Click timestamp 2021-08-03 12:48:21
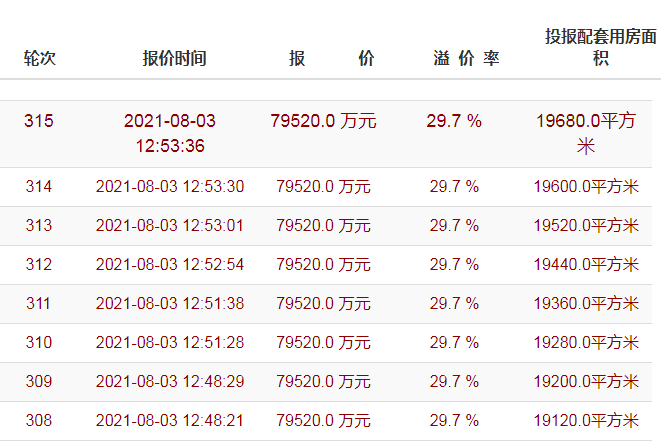Image resolution: width=661 pixels, height=441 pixels. click(x=170, y=420)
